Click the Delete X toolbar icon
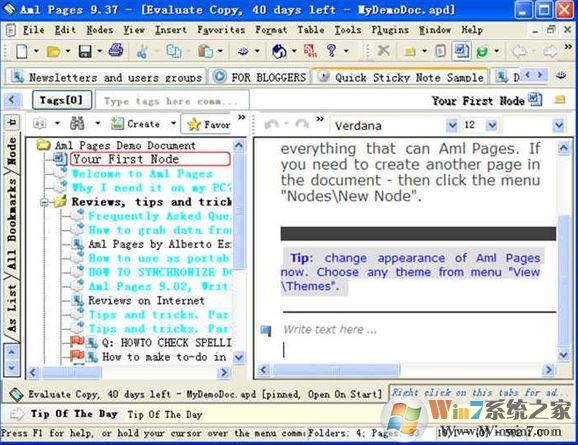Image resolution: width=578 pixels, height=445 pixels. 384,51
